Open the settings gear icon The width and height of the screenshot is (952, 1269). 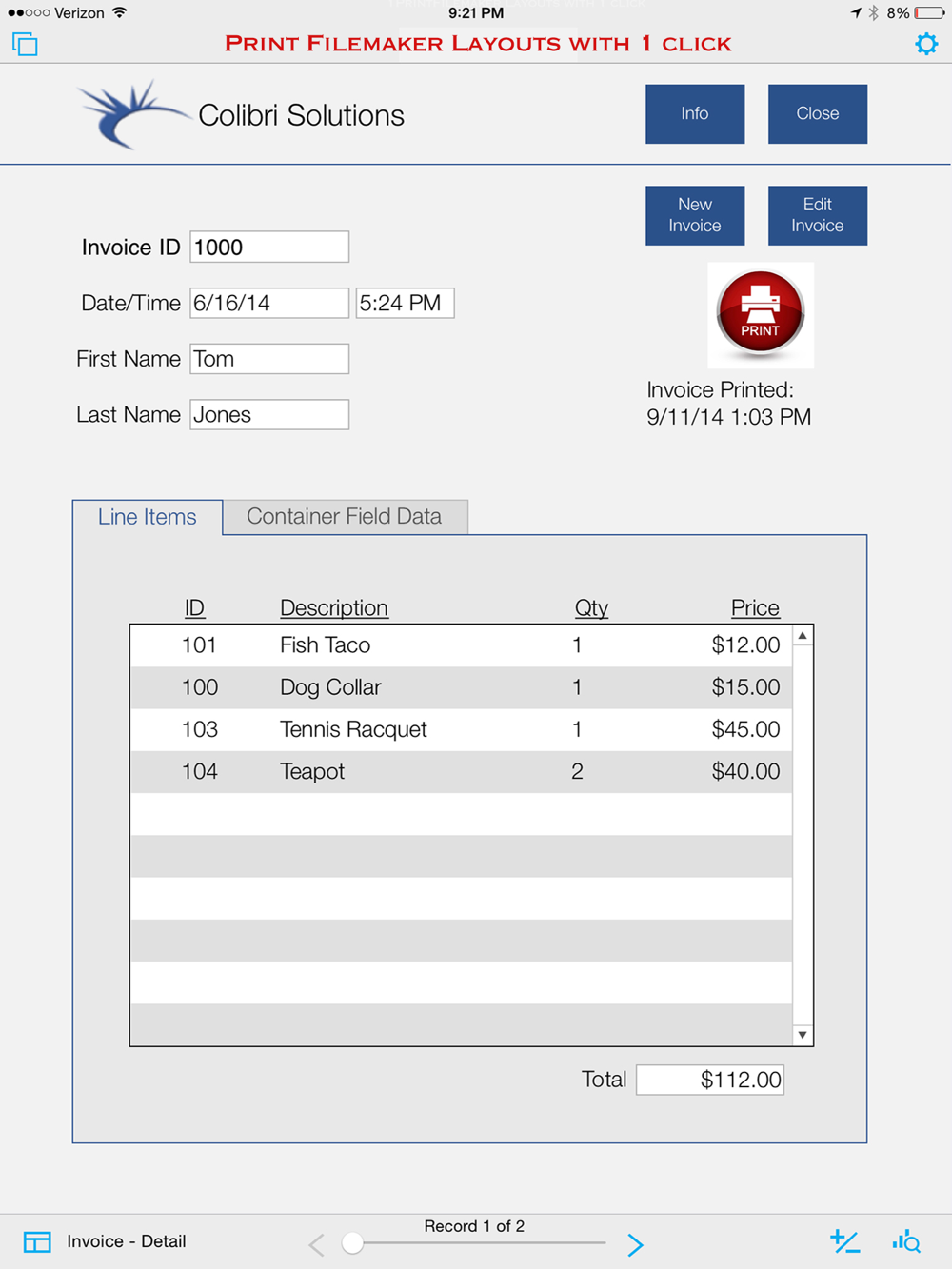click(926, 44)
